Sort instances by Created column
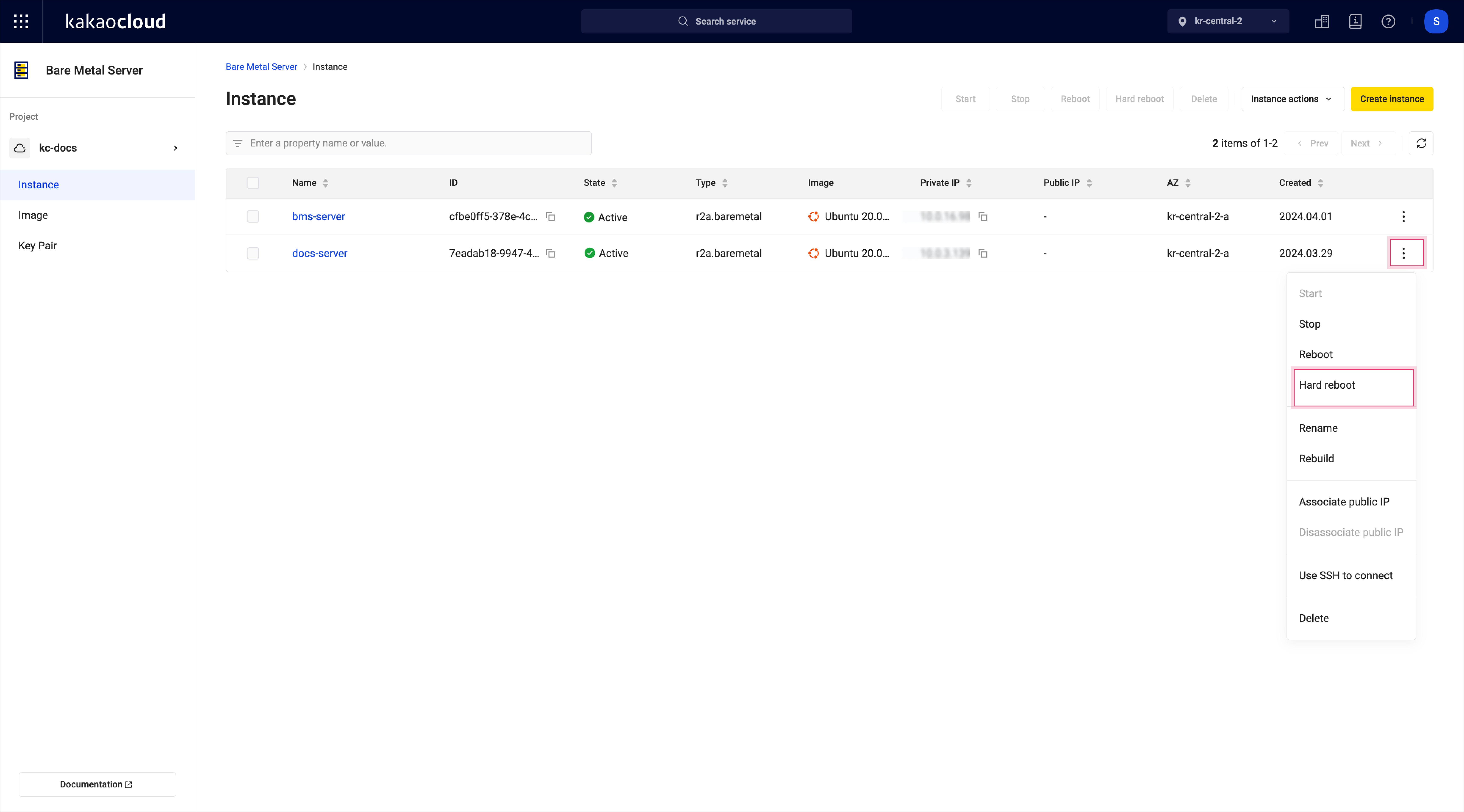The width and height of the screenshot is (1464, 812). pos(1321,183)
